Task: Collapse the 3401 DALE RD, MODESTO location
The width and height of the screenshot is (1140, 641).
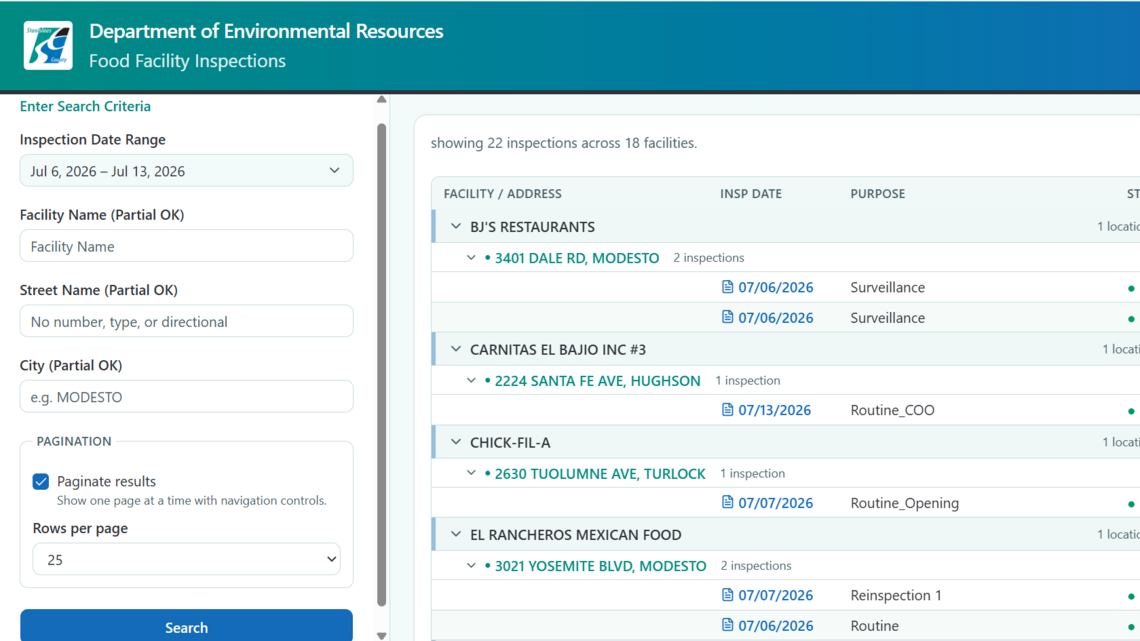Action: (471, 258)
